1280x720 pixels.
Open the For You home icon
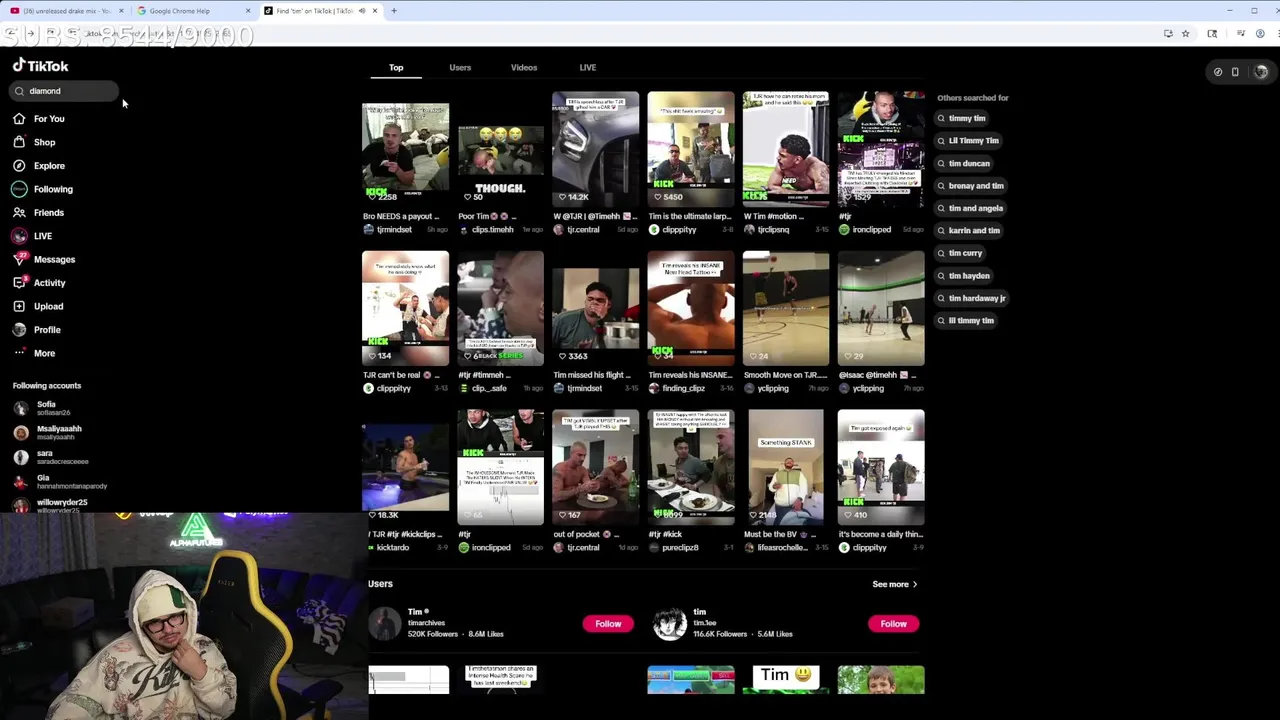click(19, 119)
